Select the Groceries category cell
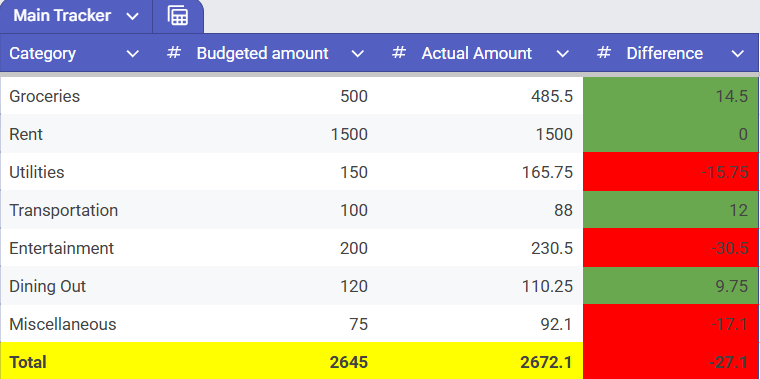The width and height of the screenshot is (760, 379). coord(79,96)
